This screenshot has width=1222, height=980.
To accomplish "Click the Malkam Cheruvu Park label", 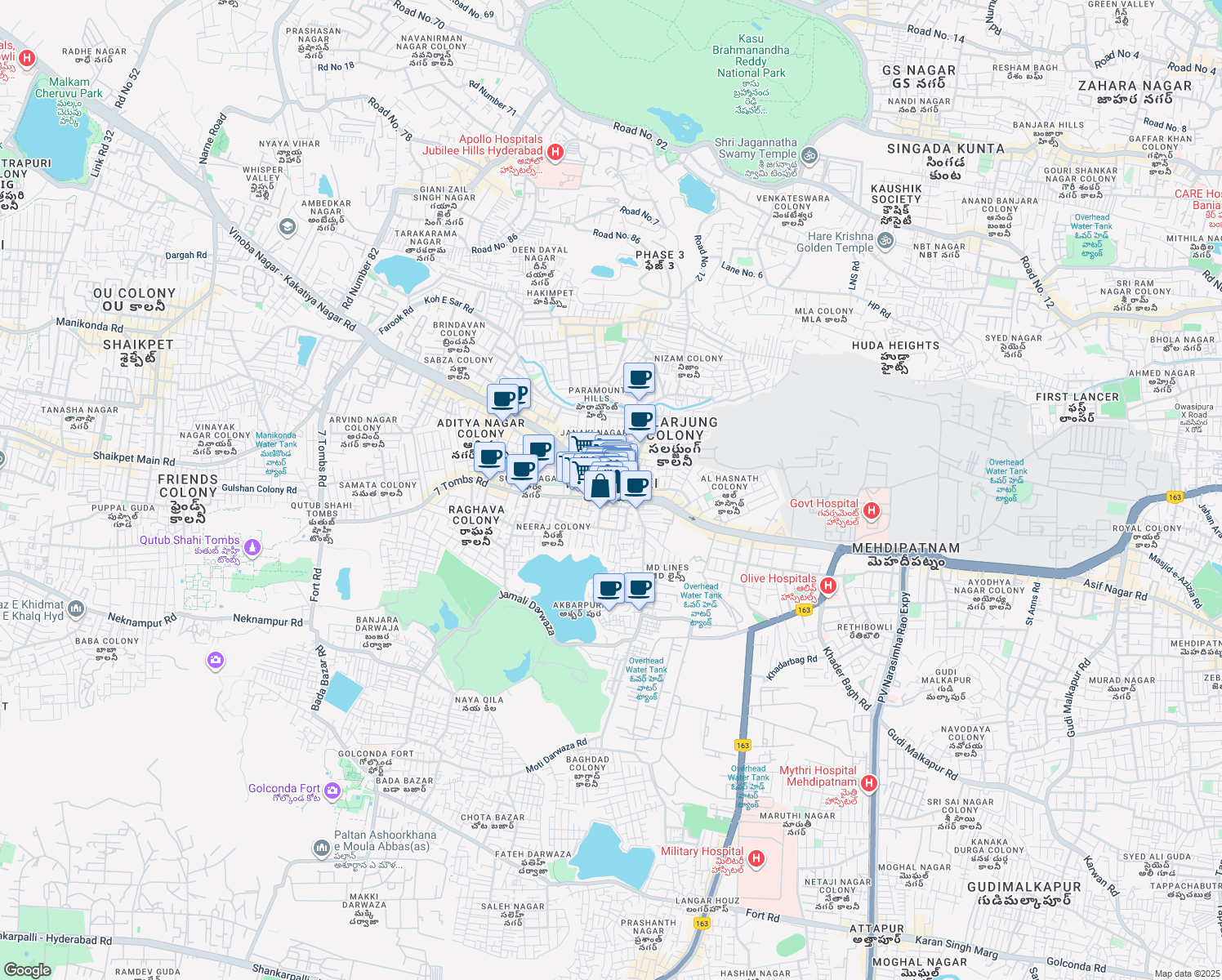I will tap(69, 87).
